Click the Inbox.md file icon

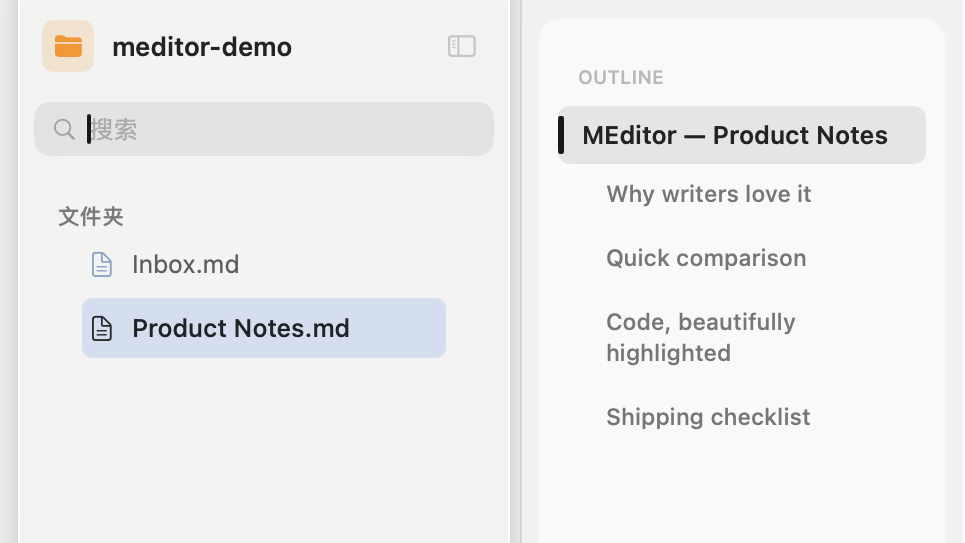tap(102, 265)
